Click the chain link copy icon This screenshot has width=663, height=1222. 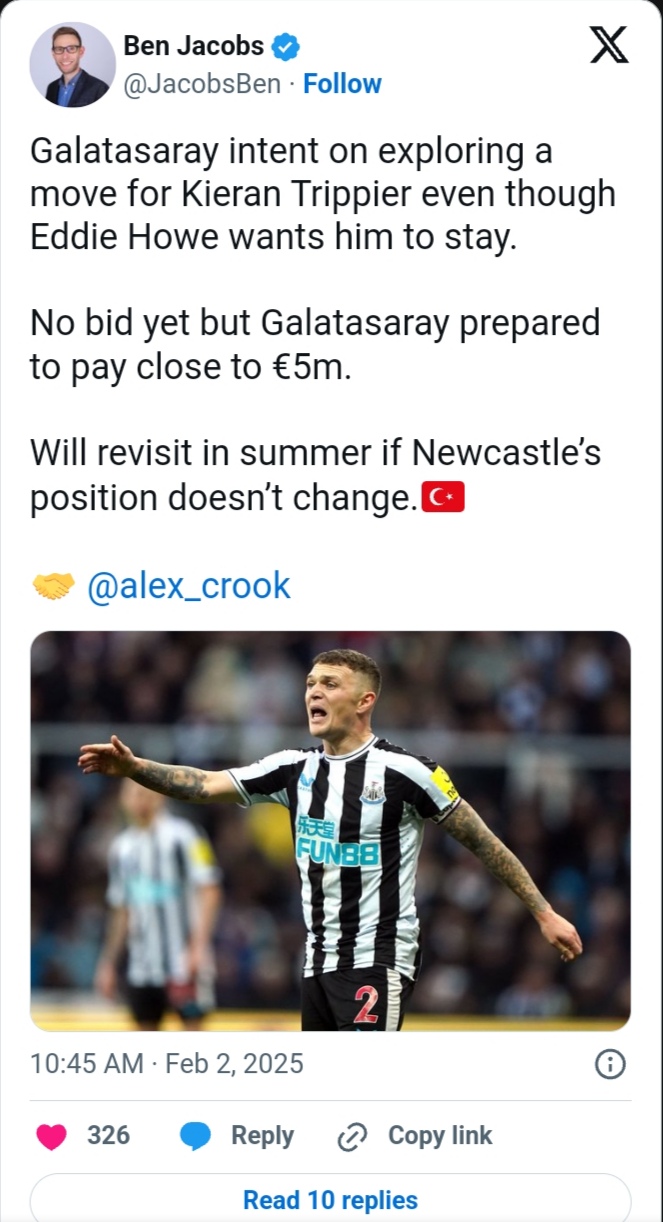coord(353,1136)
